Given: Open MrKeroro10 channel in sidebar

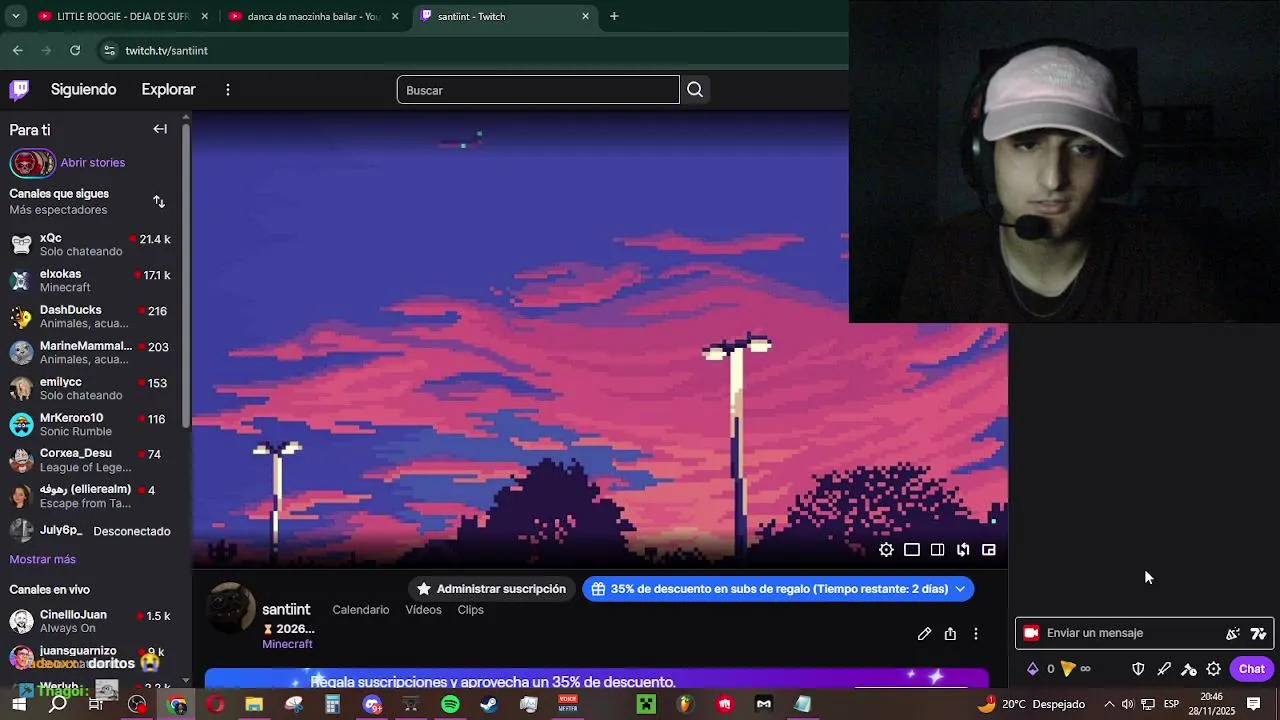Looking at the screenshot, I should coord(91,424).
